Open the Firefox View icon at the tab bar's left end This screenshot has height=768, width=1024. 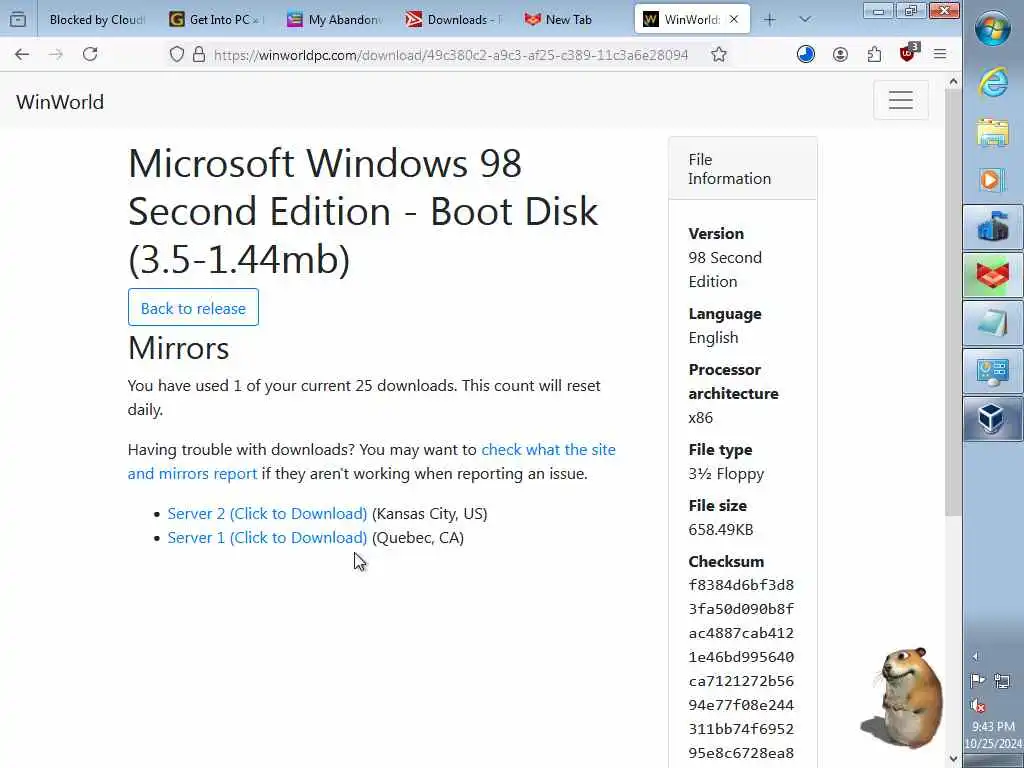18,20
